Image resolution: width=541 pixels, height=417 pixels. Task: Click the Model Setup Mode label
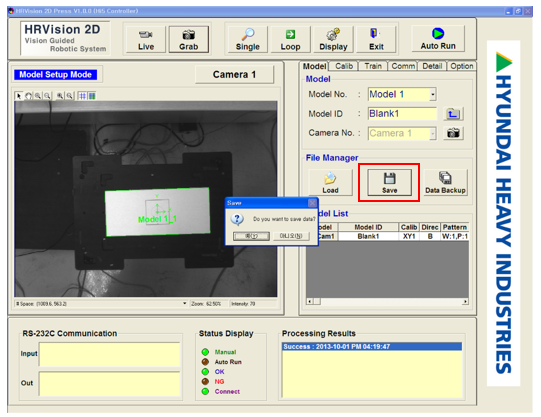(x=56, y=75)
